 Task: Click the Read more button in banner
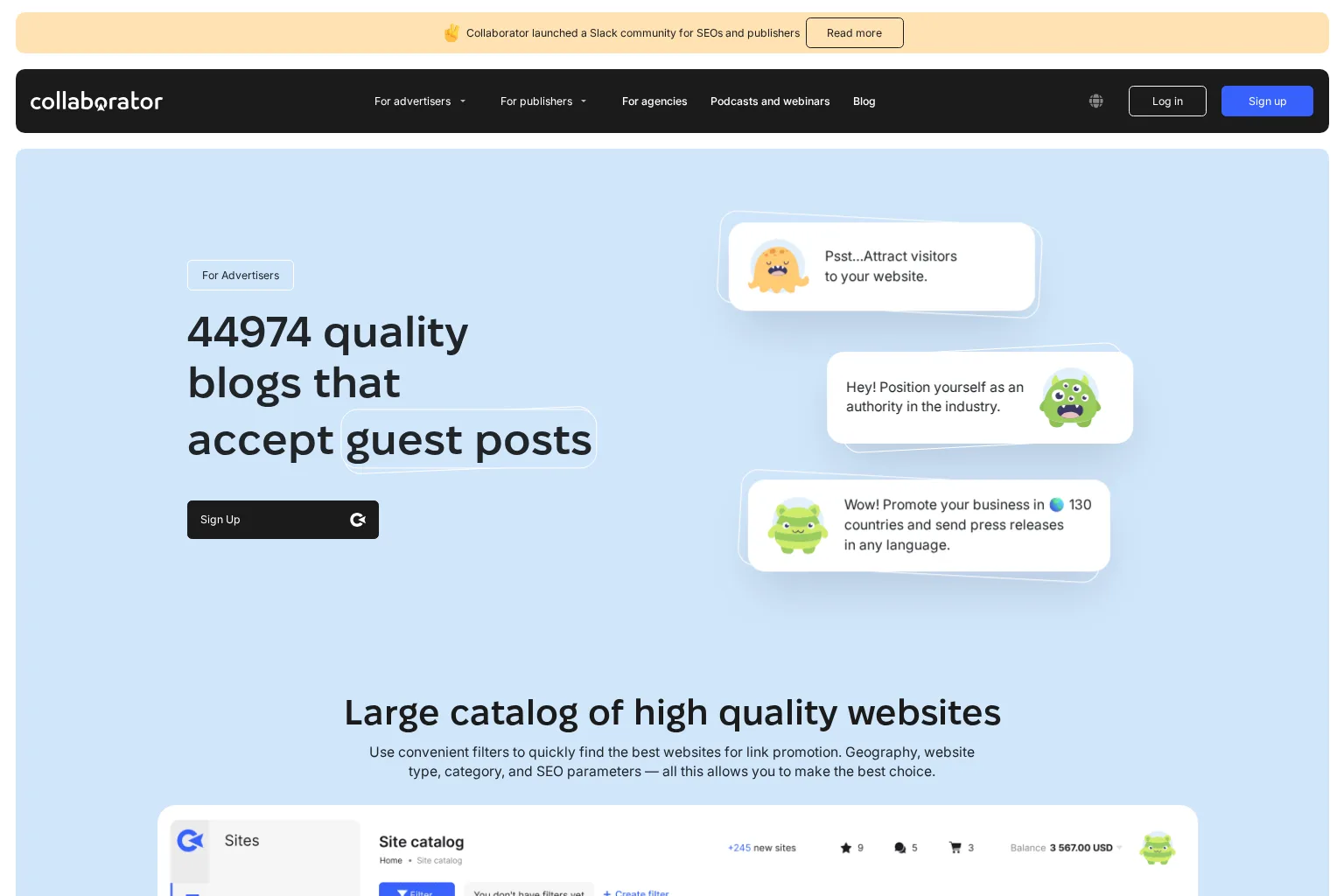[x=854, y=33]
